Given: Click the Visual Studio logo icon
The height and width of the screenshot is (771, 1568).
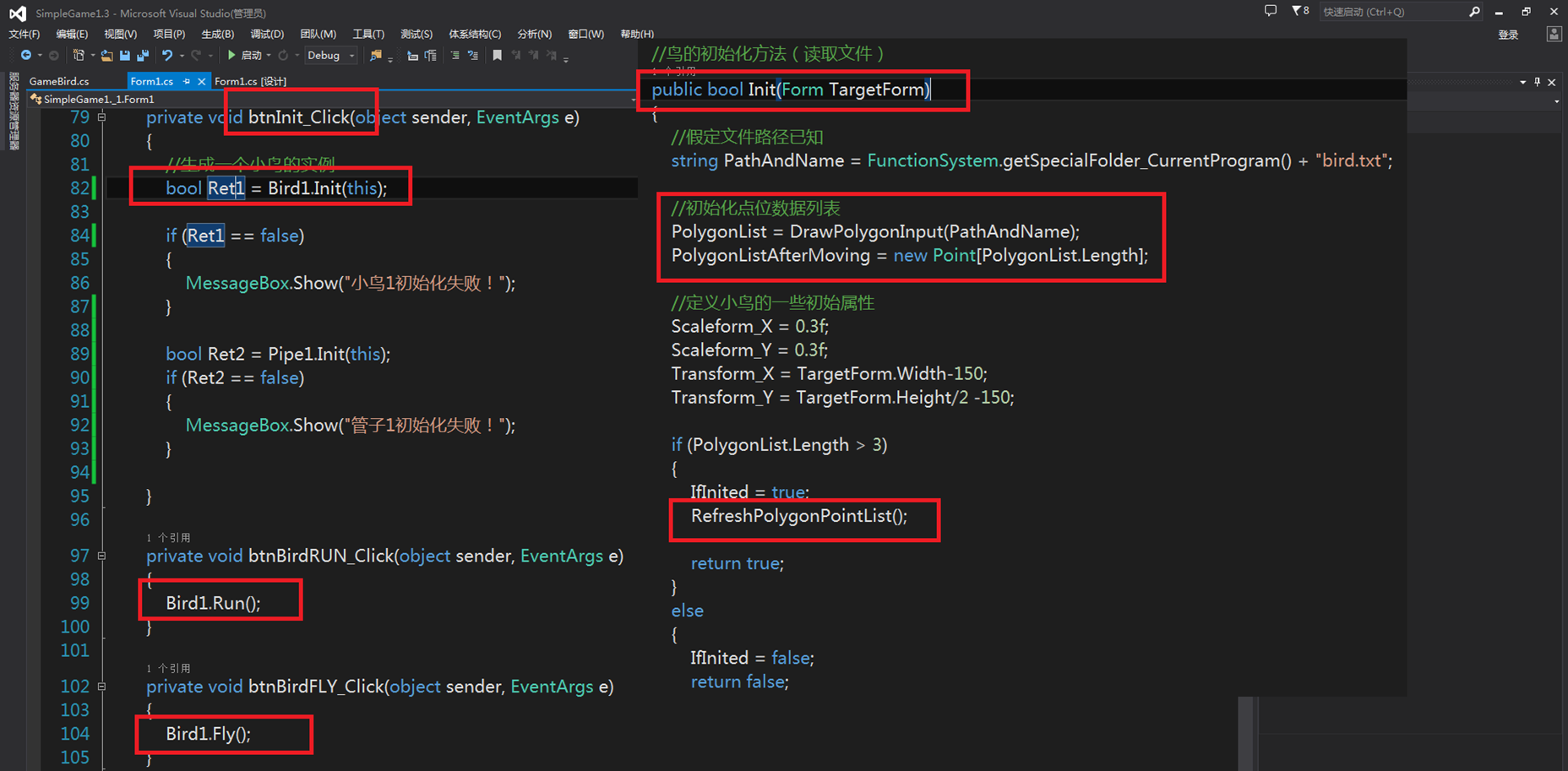Looking at the screenshot, I should click(x=17, y=13).
